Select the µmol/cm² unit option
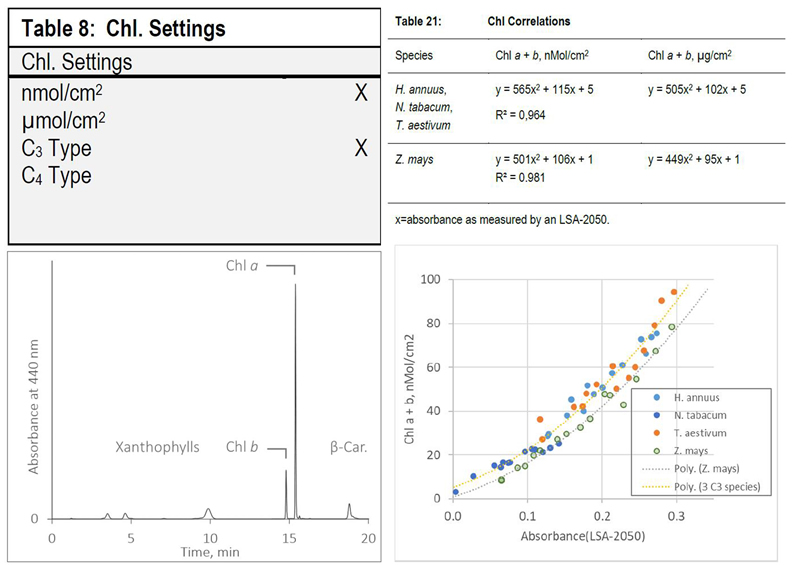This screenshot has width=800, height=565. point(64,122)
